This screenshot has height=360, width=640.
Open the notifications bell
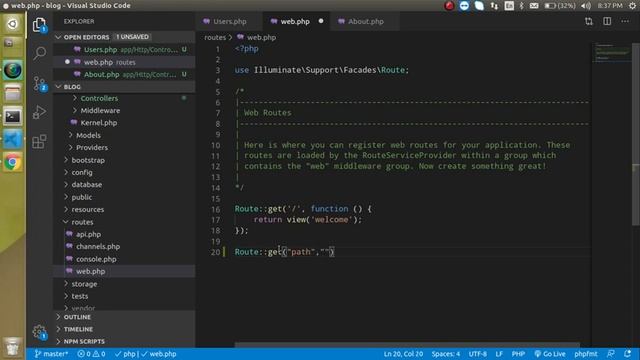click(628, 354)
